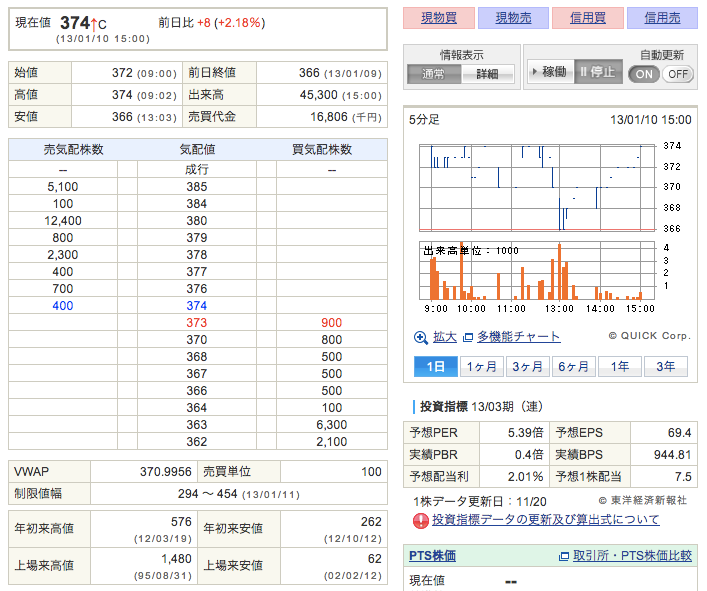Open the 多機能チャート multi-function chart link
Image resolution: width=707 pixels, height=591 pixels.
tap(519, 337)
